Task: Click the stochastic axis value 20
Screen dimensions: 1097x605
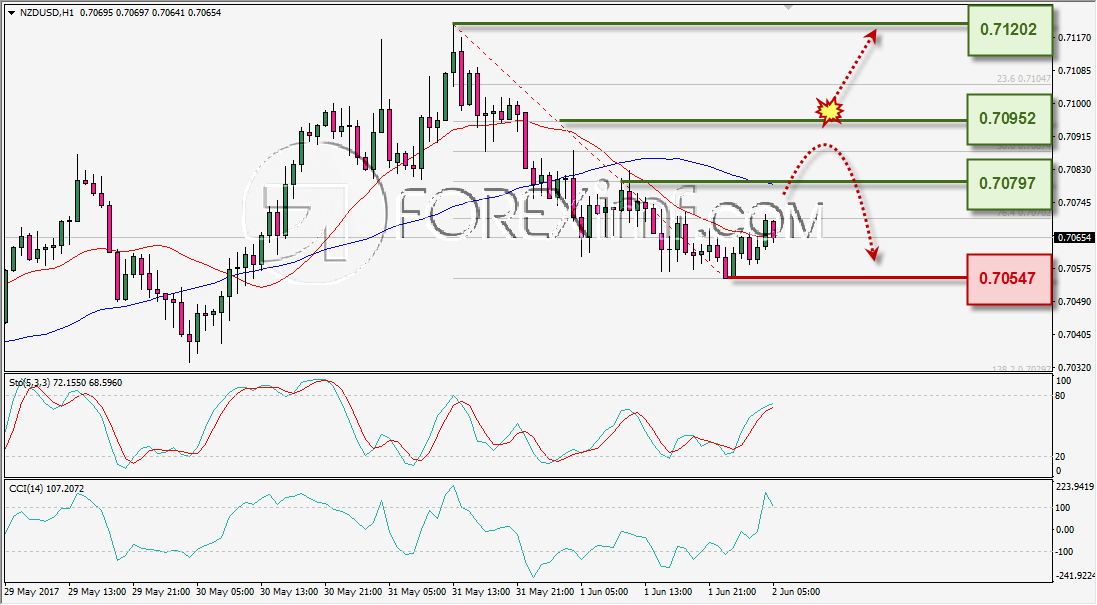Action: click(1060, 457)
